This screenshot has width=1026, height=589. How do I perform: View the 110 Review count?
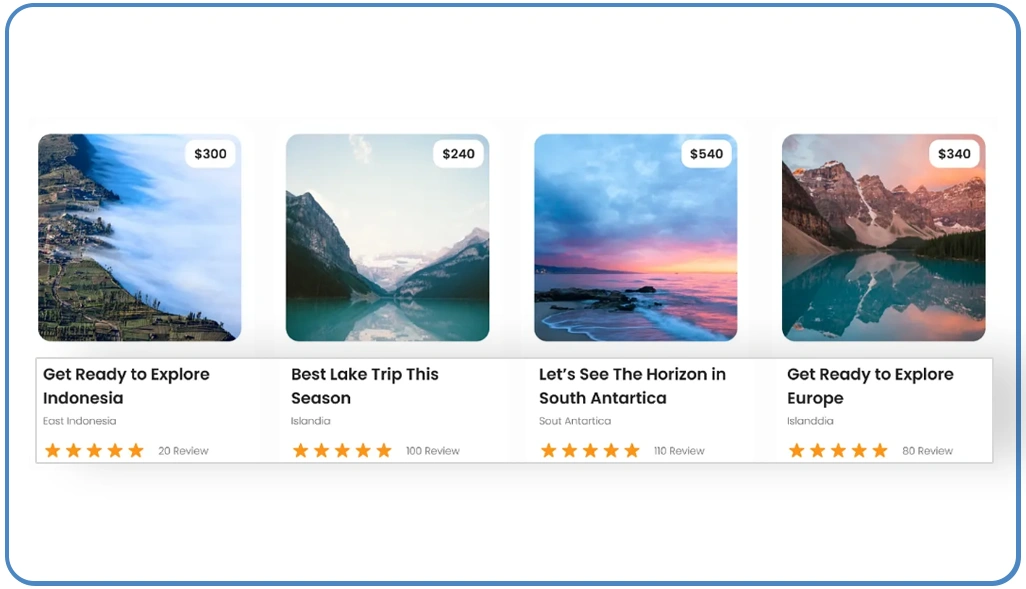(x=679, y=451)
